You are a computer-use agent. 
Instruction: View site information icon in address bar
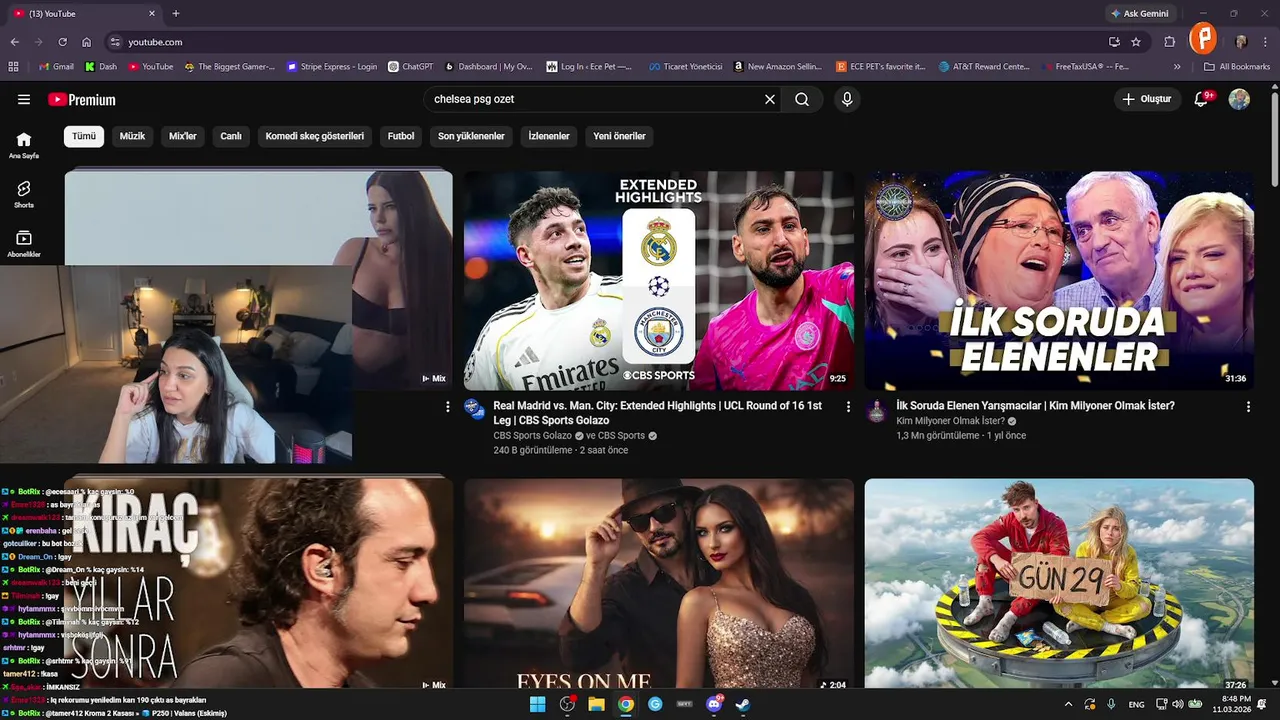click(115, 42)
